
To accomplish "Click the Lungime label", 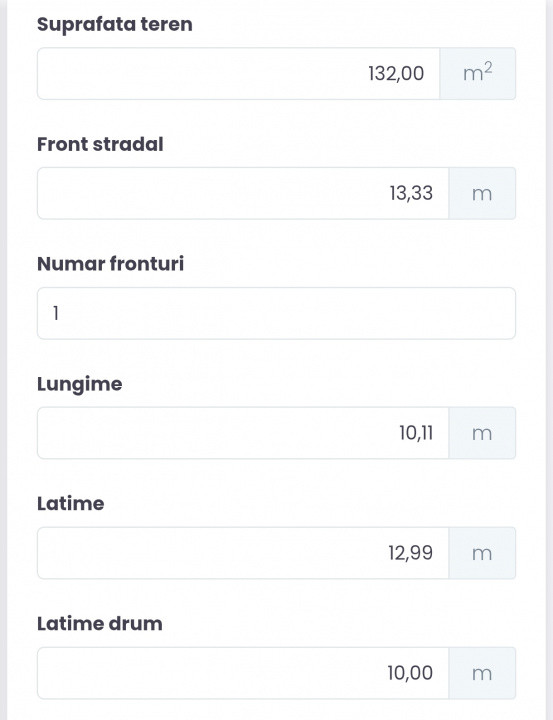I will 80,384.
